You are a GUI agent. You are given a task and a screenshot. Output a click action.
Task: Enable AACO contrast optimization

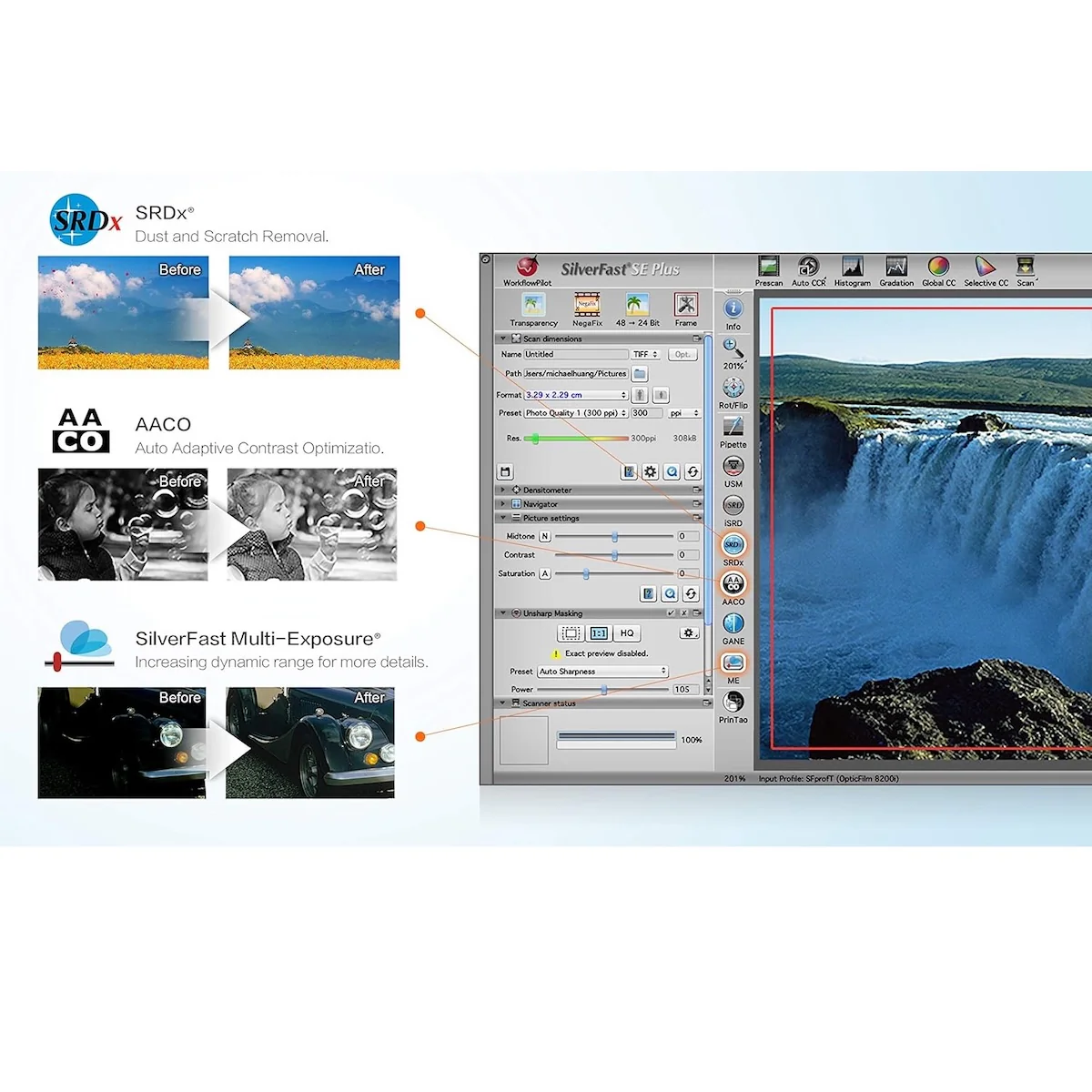pos(733,583)
